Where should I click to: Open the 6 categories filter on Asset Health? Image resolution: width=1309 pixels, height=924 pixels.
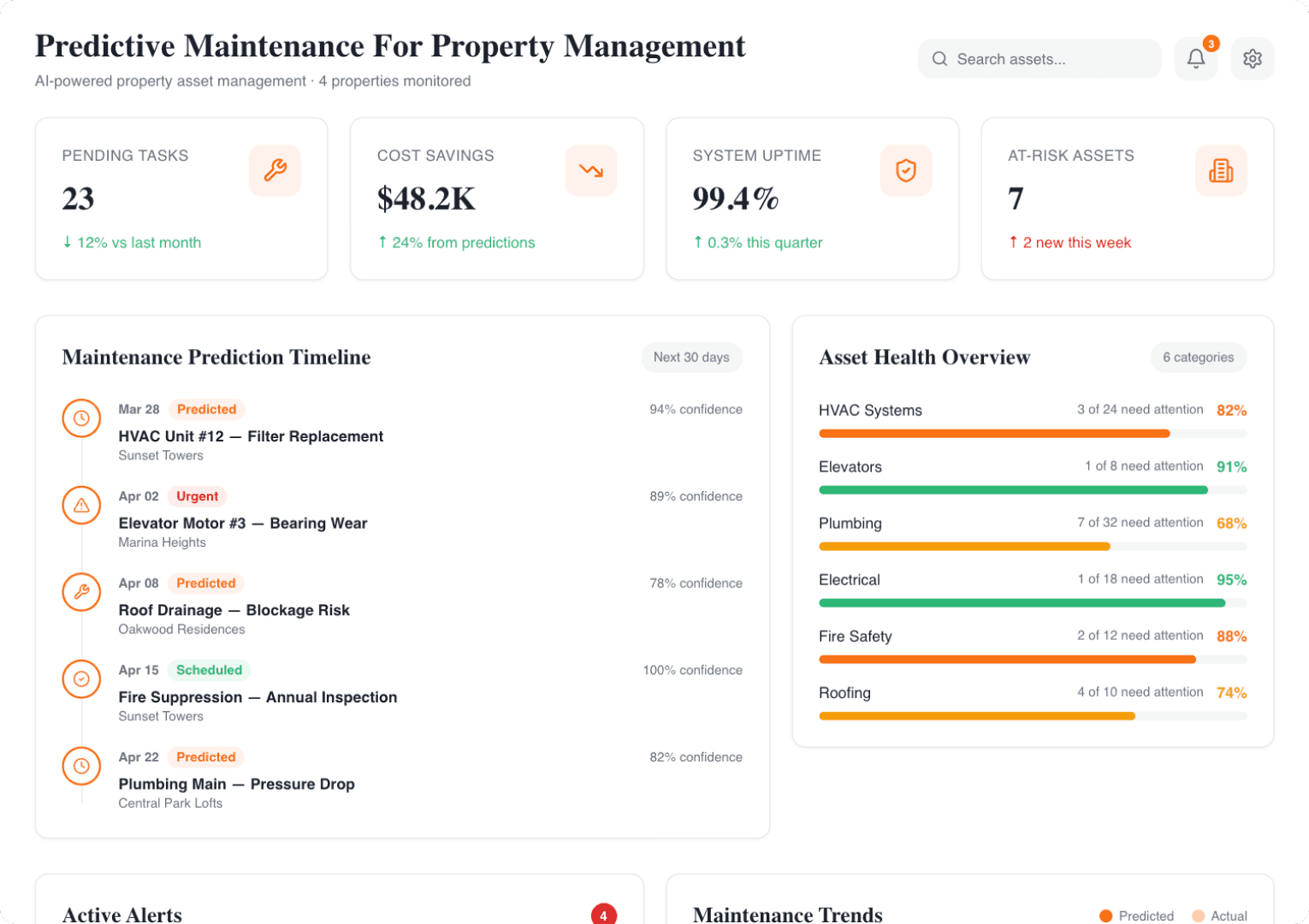(1198, 357)
